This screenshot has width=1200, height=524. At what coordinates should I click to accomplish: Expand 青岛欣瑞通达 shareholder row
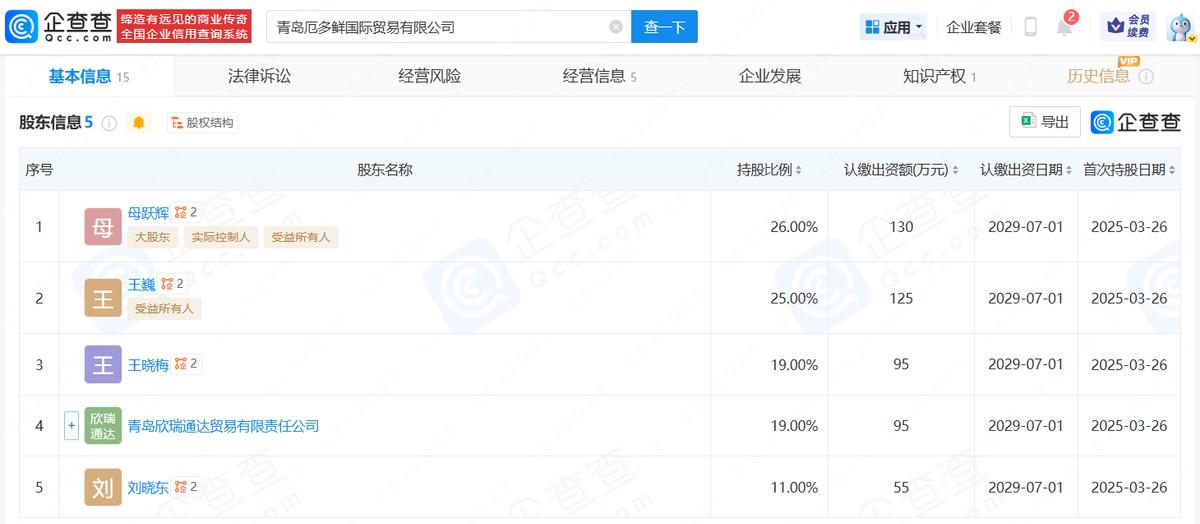point(71,426)
